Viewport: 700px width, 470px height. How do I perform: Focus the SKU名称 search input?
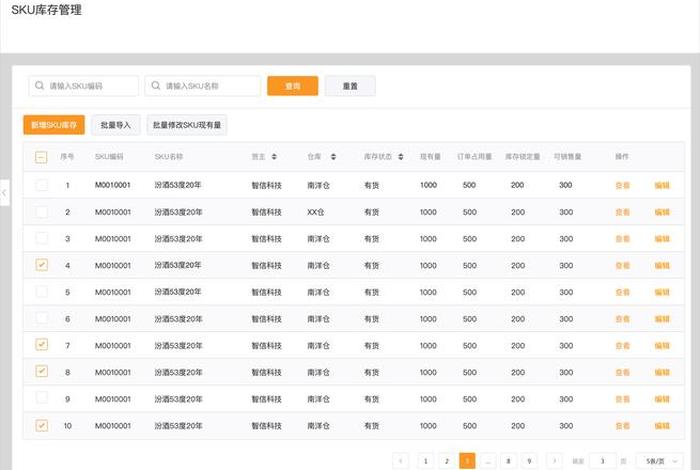(x=203, y=86)
